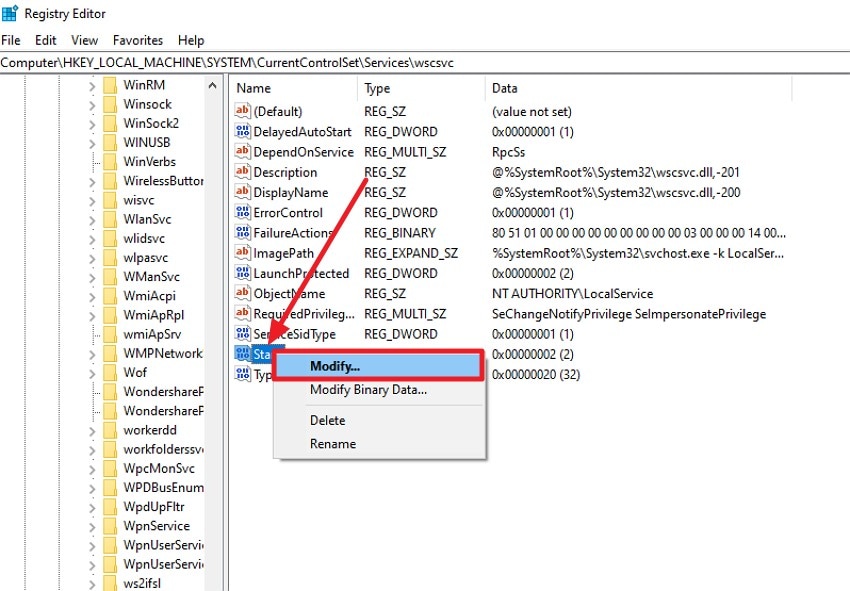The width and height of the screenshot is (850, 591).
Task: Click the ErrorControl DWORD icon
Action: tap(242, 212)
